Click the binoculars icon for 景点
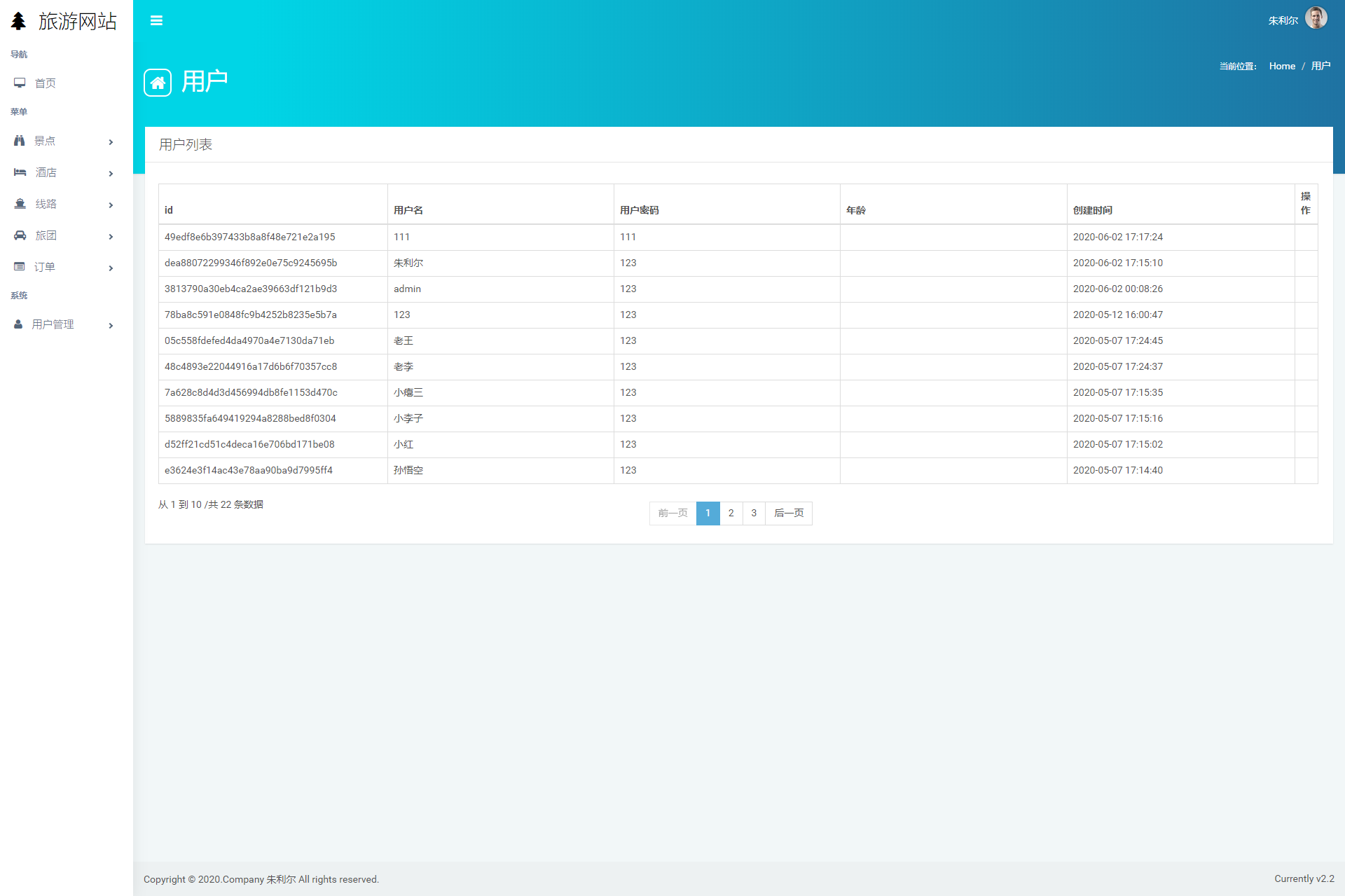The height and width of the screenshot is (896, 1345). click(20, 141)
